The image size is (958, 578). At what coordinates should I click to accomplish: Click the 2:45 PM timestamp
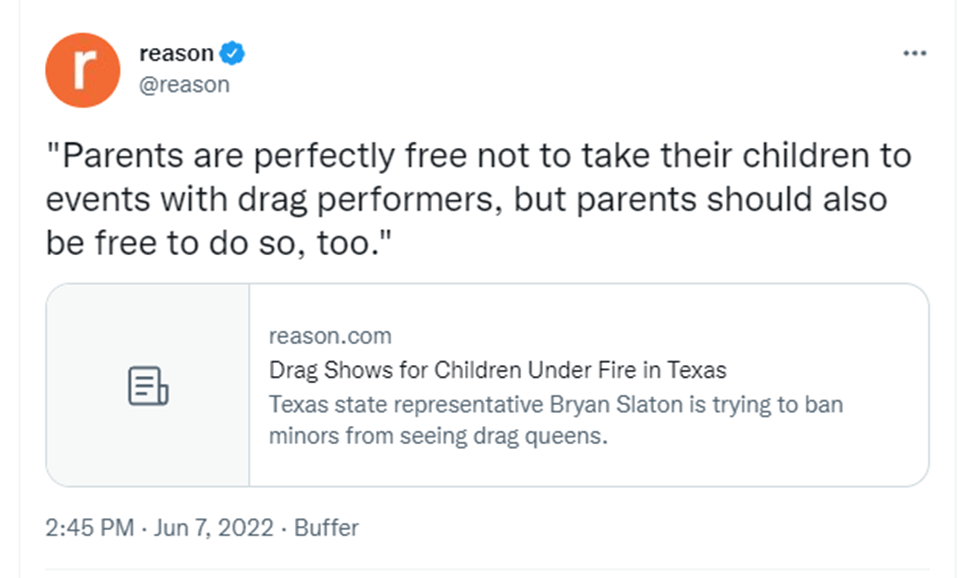coord(89,528)
